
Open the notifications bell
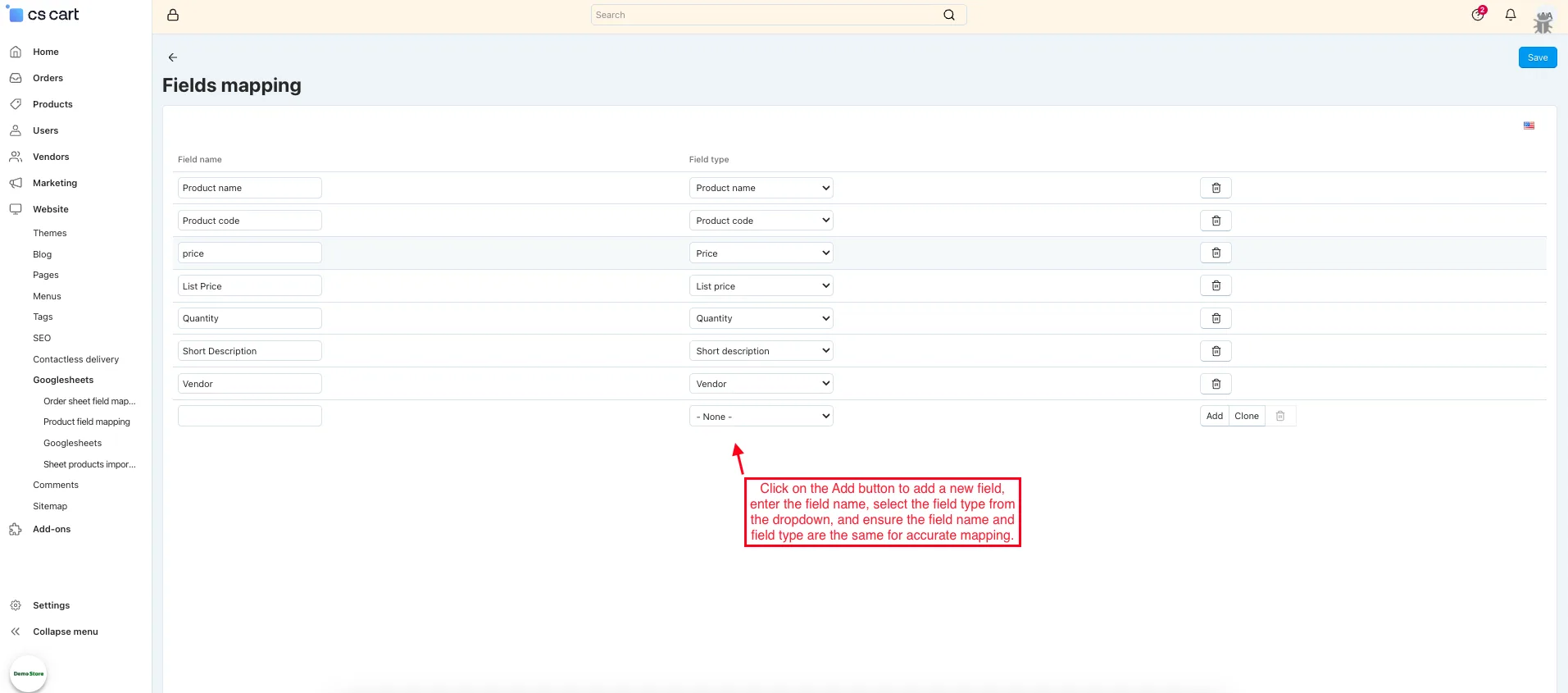(x=1511, y=15)
